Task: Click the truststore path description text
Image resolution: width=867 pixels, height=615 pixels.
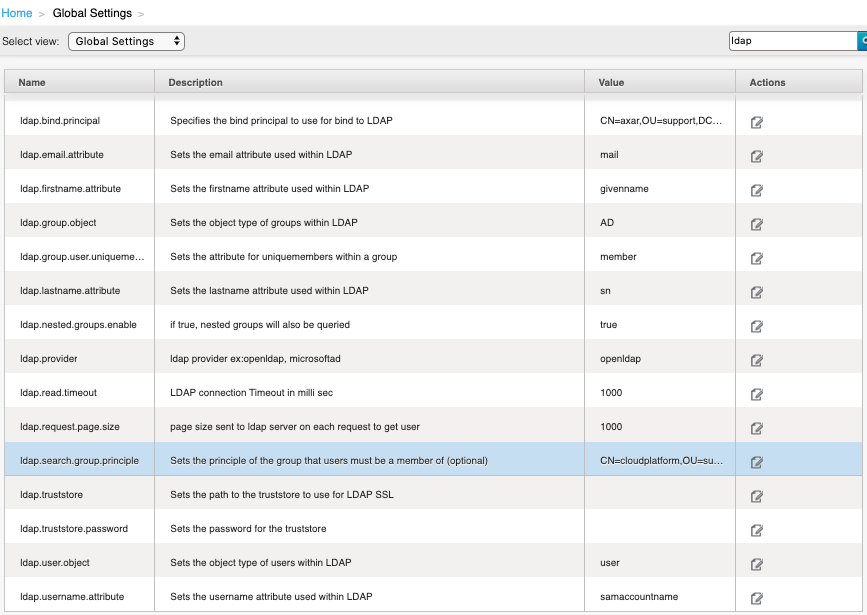Action: [282, 495]
